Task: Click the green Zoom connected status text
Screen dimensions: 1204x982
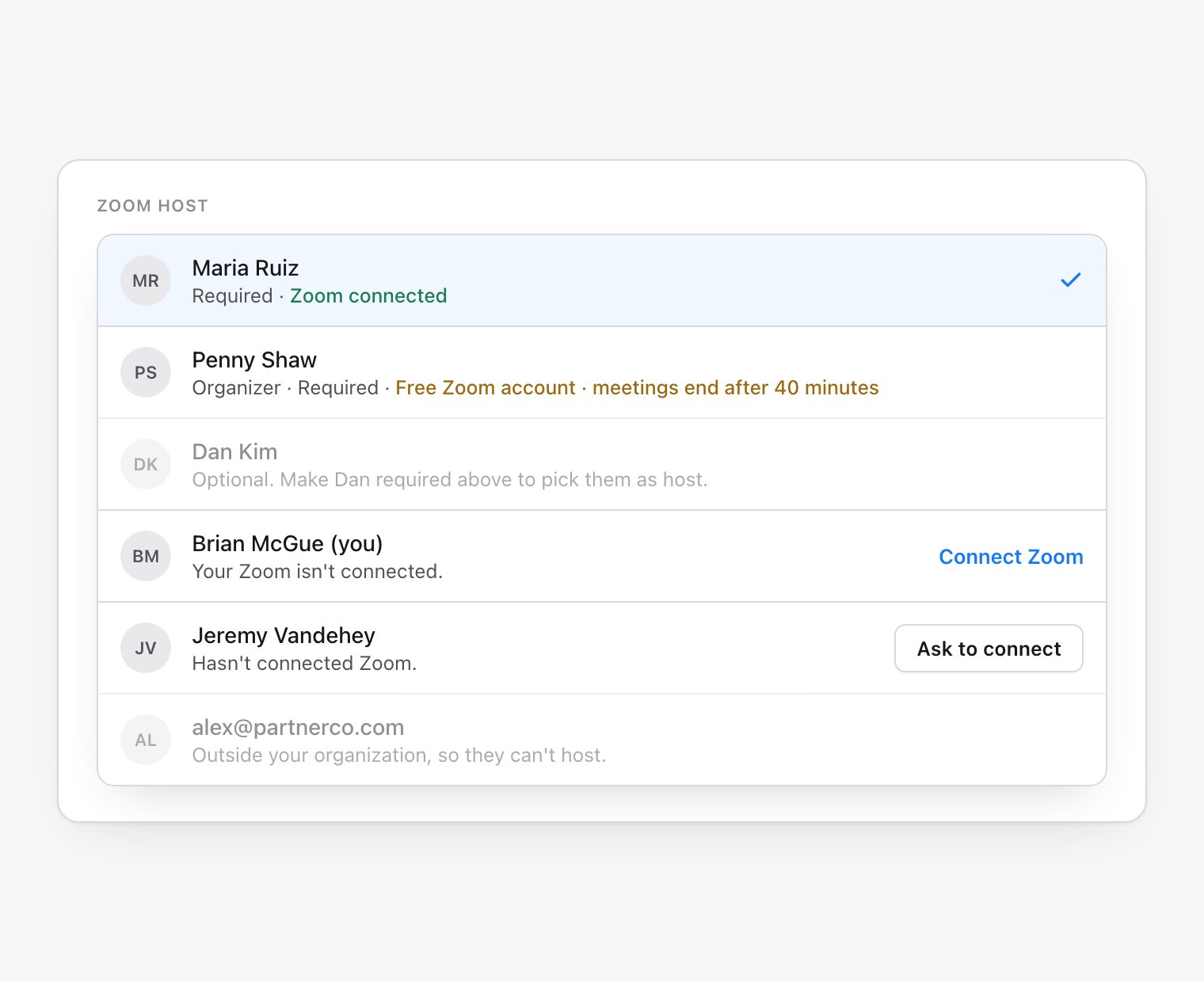Action: (x=368, y=296)
